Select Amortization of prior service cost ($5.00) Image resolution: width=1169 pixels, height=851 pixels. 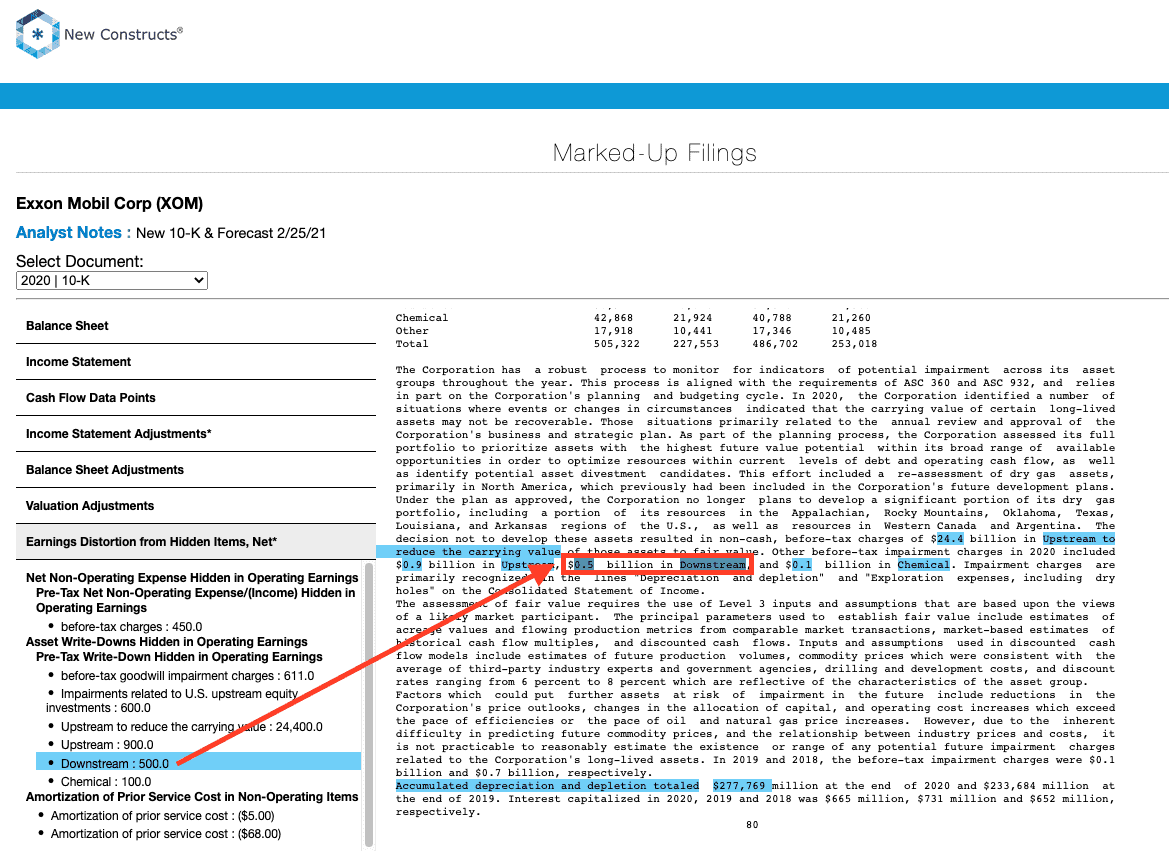point(163,816)
